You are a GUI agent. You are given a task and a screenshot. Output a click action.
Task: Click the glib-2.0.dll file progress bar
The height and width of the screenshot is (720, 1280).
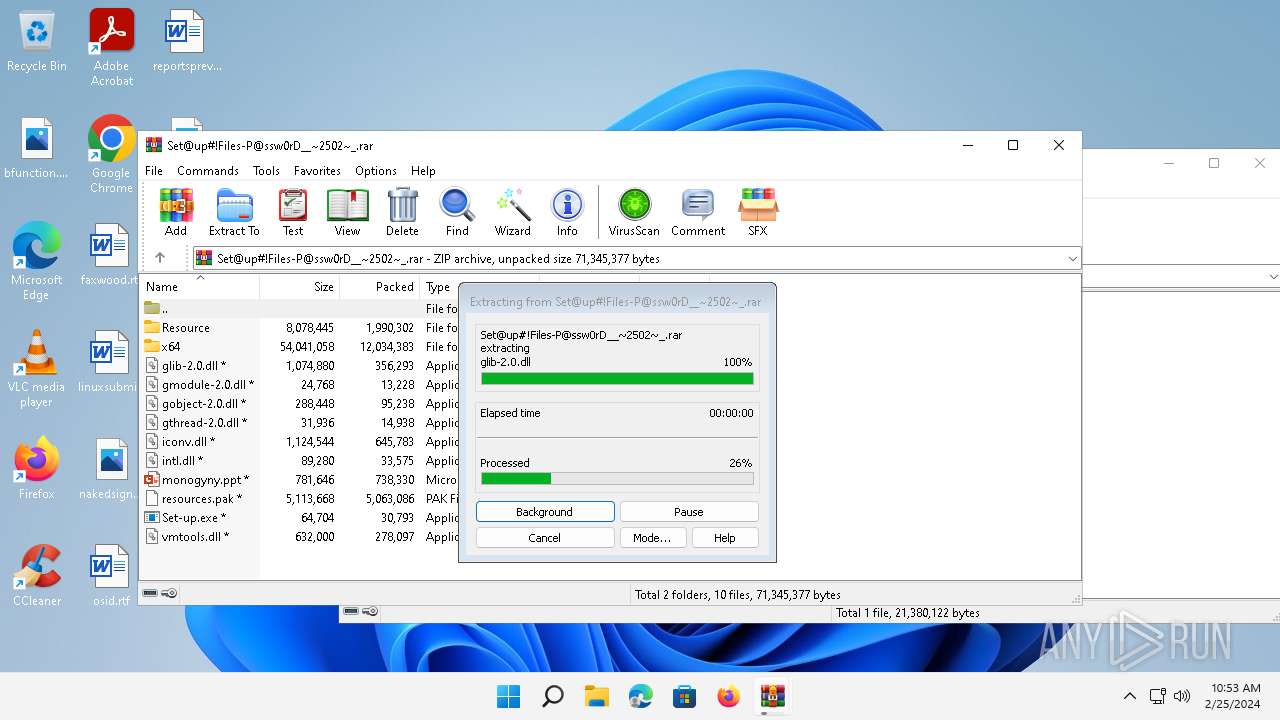(617, 379)
